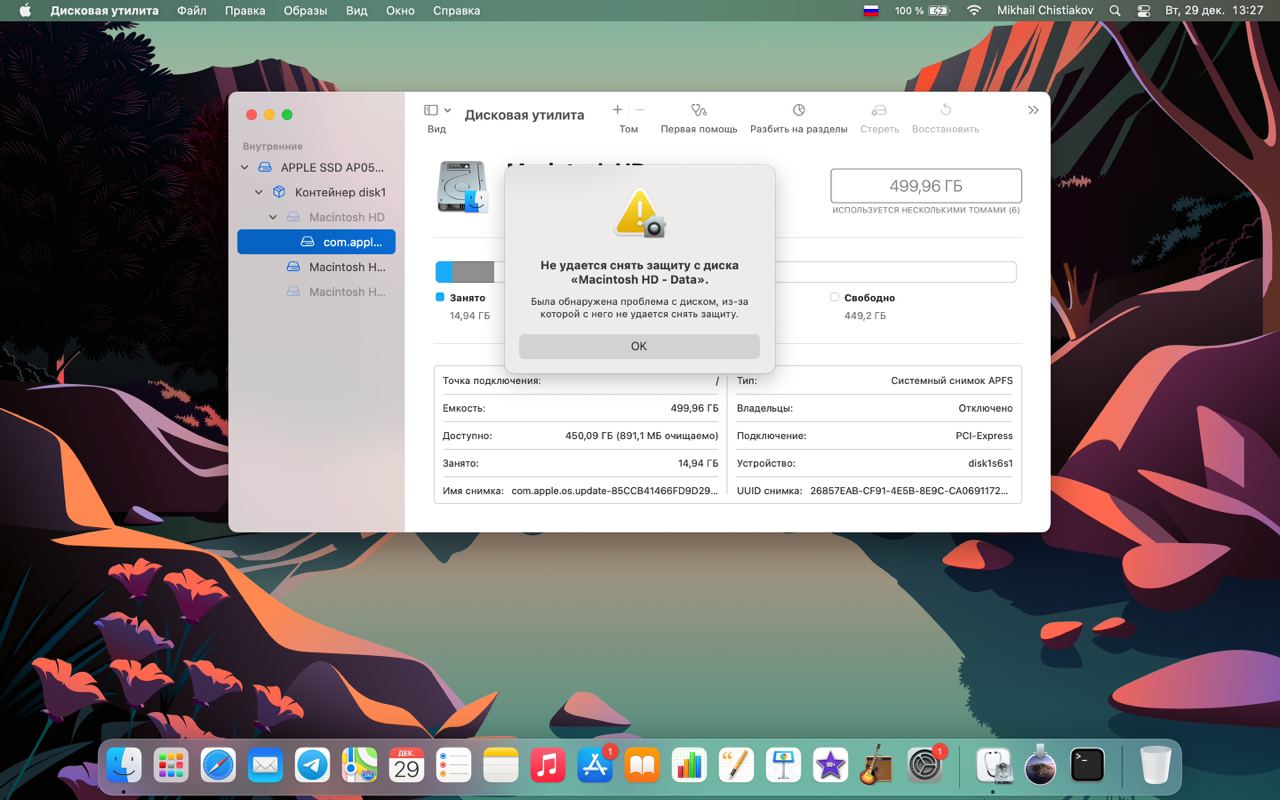Open Spotlight search magnifier
The width and height of the screenshot is (1280, 800).
(1115, 11)
